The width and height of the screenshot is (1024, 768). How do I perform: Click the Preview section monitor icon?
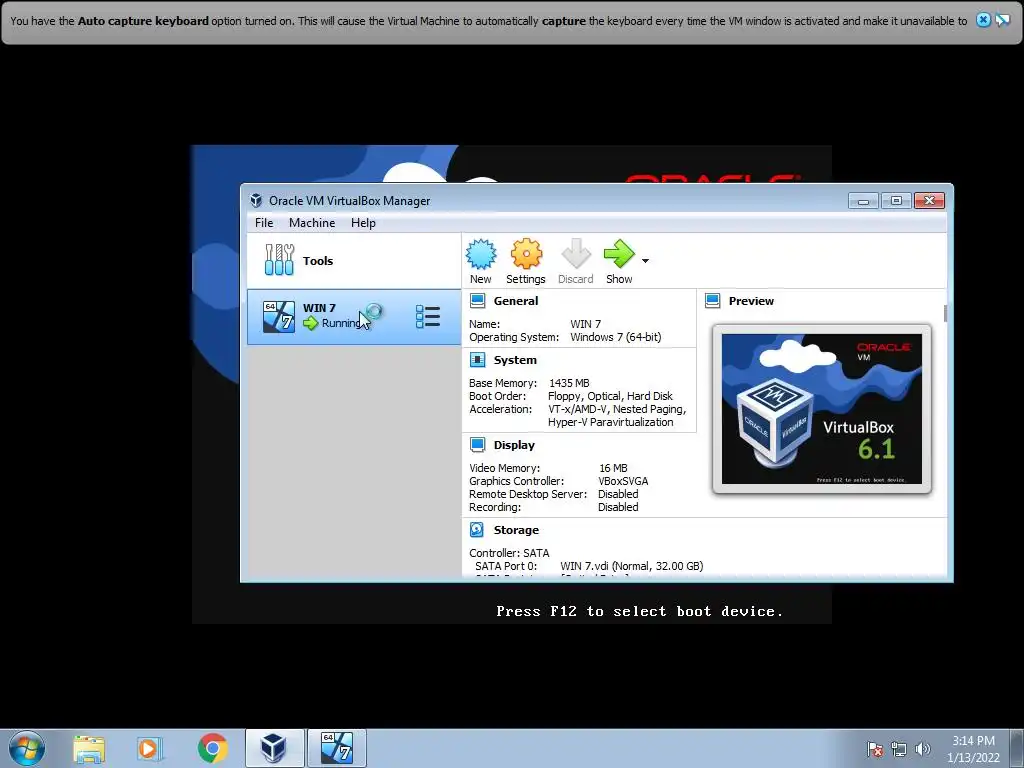tap(712, 300)
